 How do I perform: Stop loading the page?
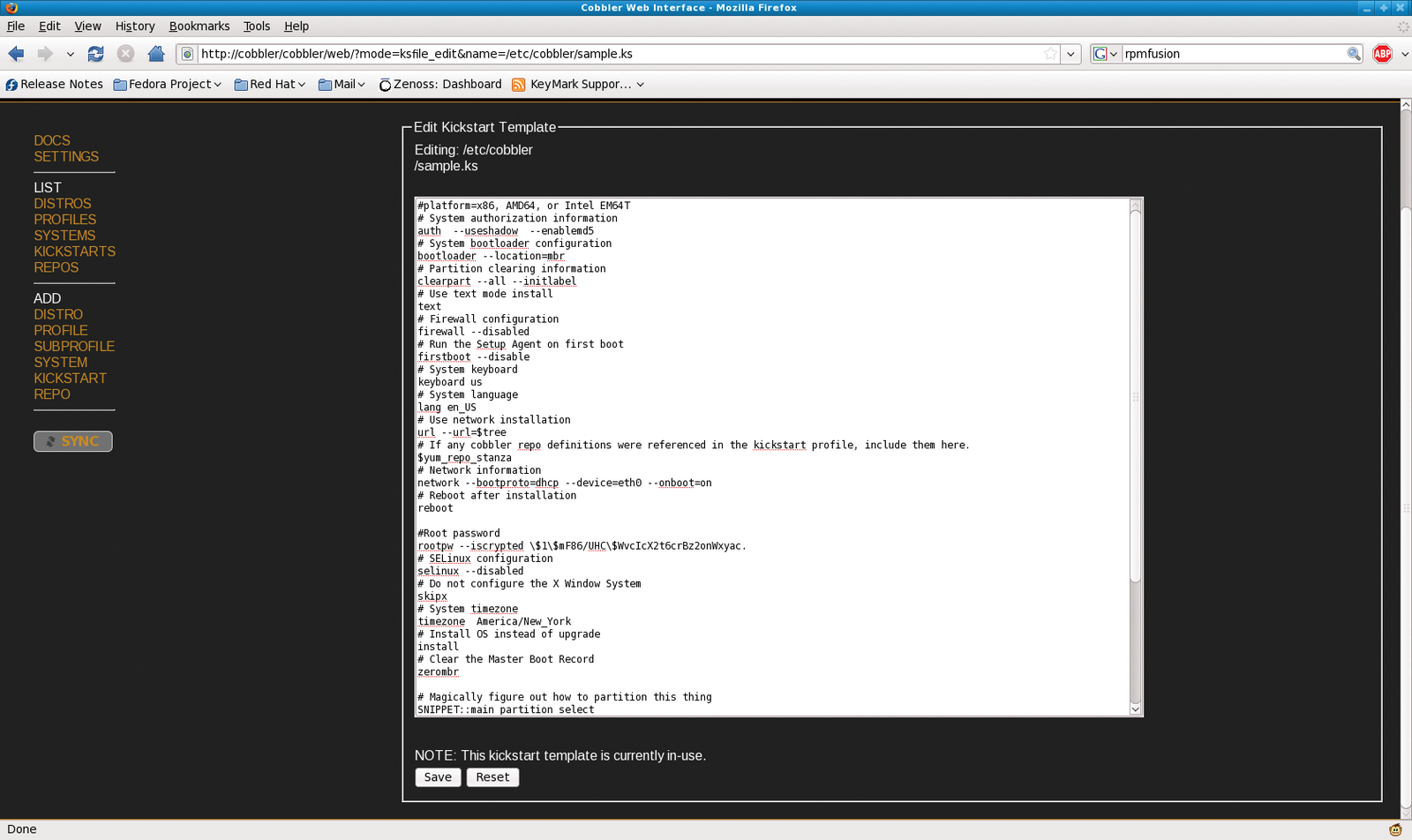(125, 54)
